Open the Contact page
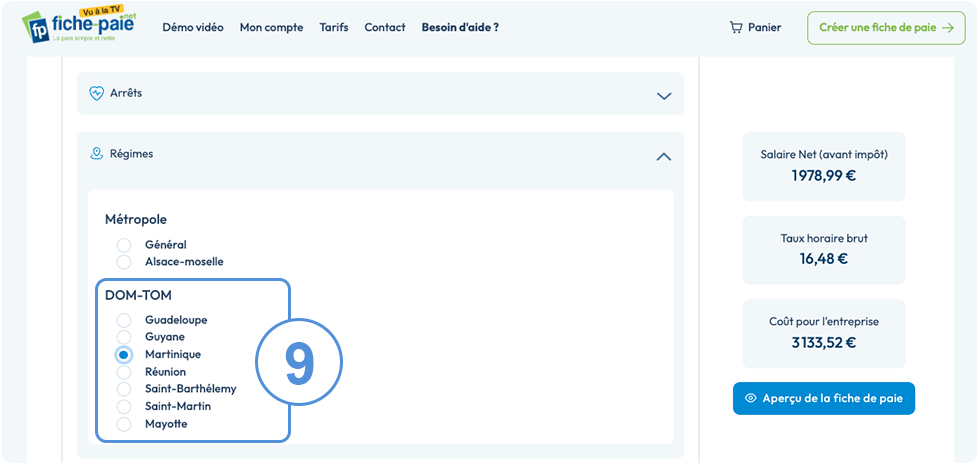Image resolution: width=980 pixels, height=466 pixels. pos(385,27)
